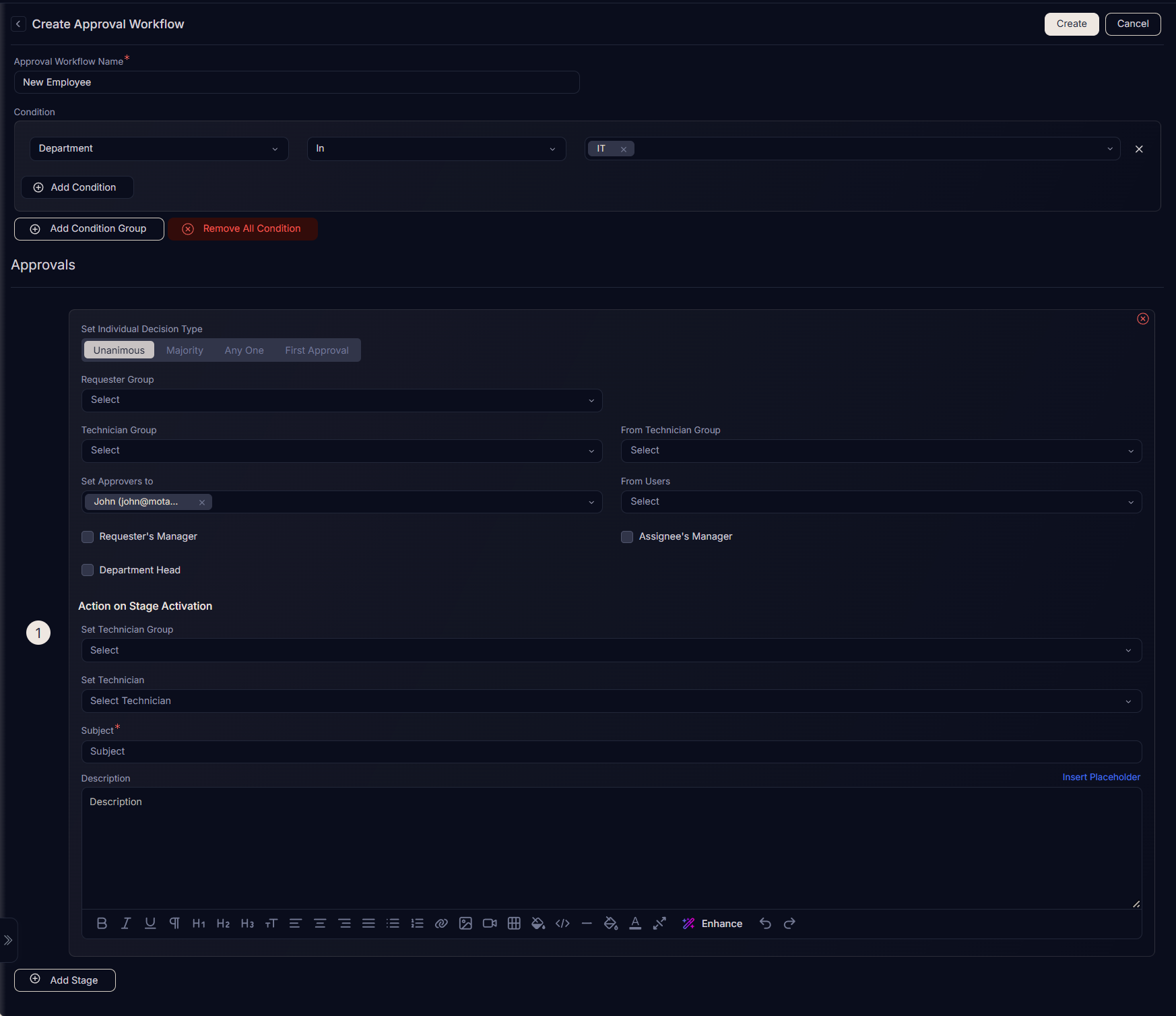Screen dimensions: 1176x1016
Task: Open the background fill color picker
Action: pyautogui.click(x=538, y=924)
